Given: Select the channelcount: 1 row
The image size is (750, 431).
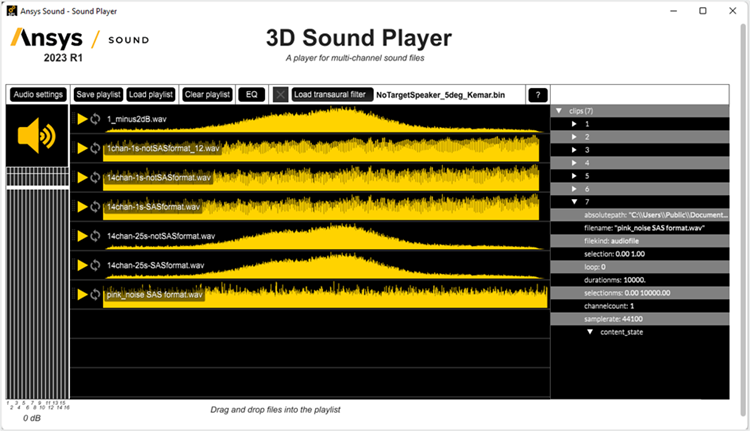Looking at the screenshot, I should click(640, 306).
